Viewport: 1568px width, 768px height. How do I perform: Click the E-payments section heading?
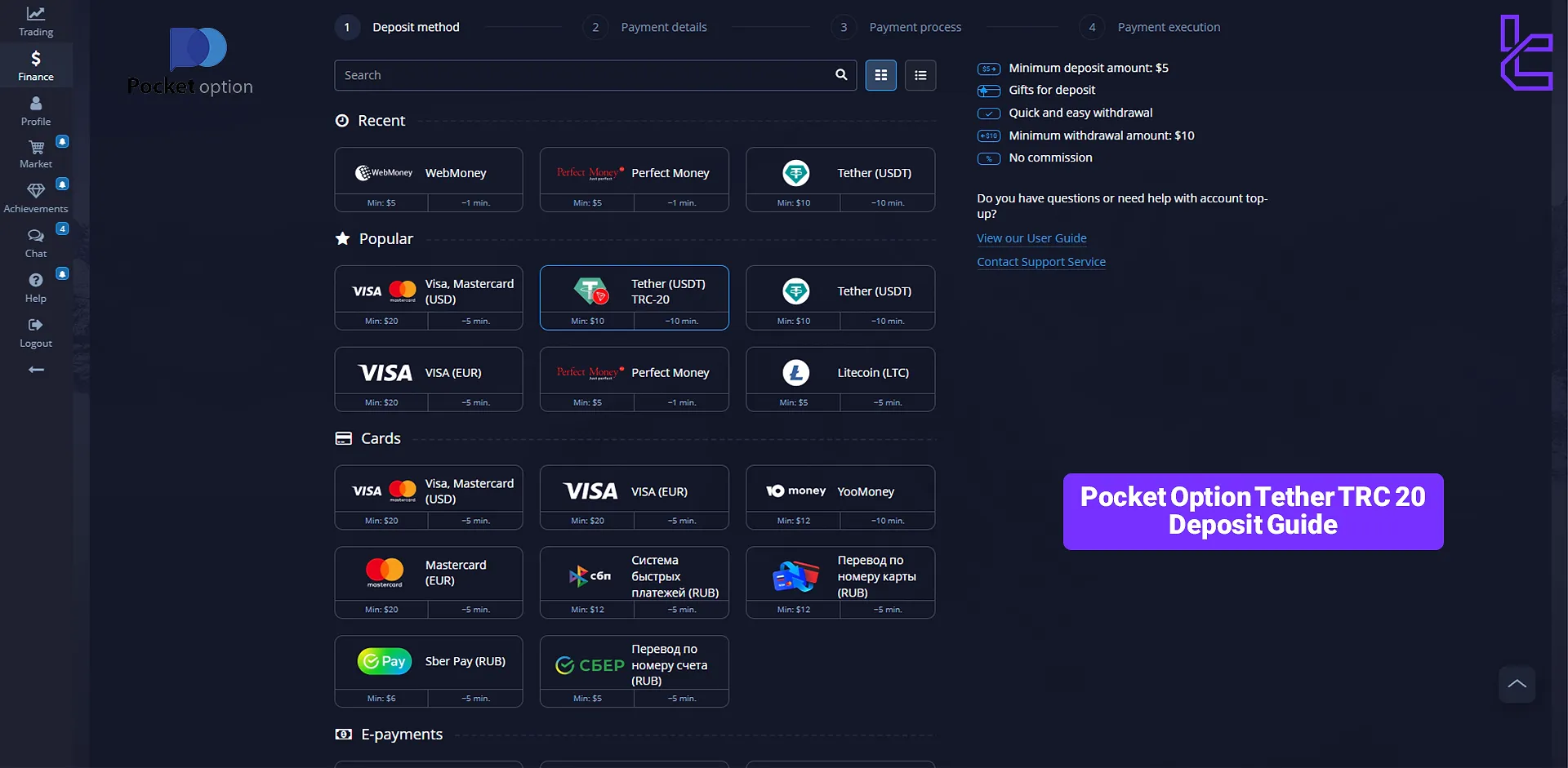pos(401,735)
